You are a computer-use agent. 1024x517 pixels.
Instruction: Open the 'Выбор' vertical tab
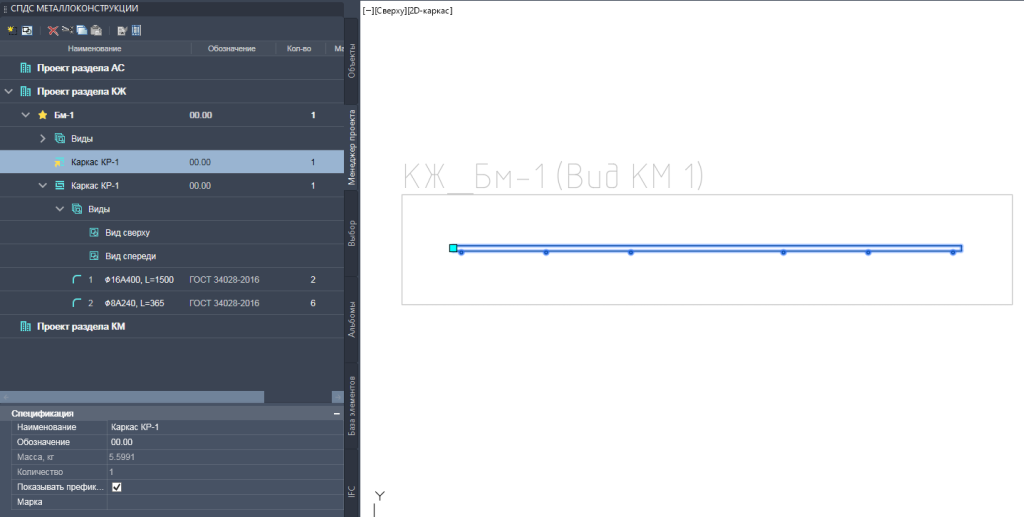click(351, 232)
